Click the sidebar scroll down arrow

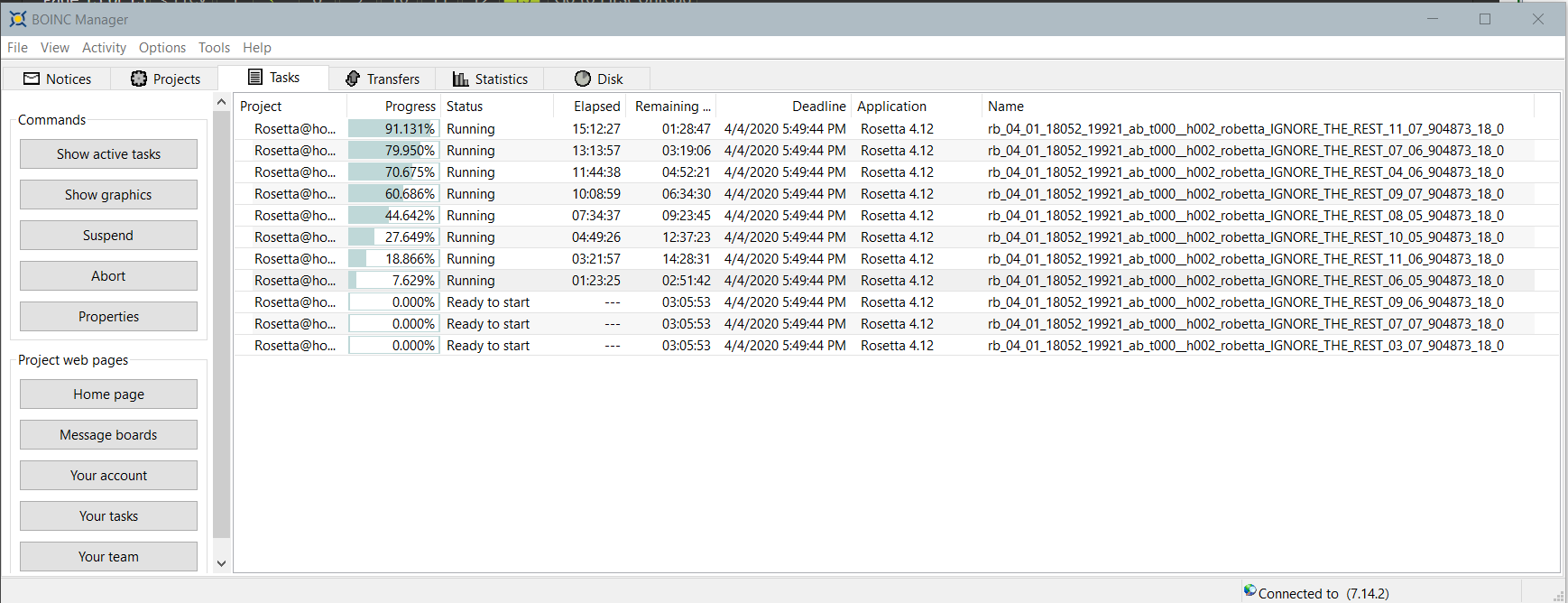tap(222, 563)
